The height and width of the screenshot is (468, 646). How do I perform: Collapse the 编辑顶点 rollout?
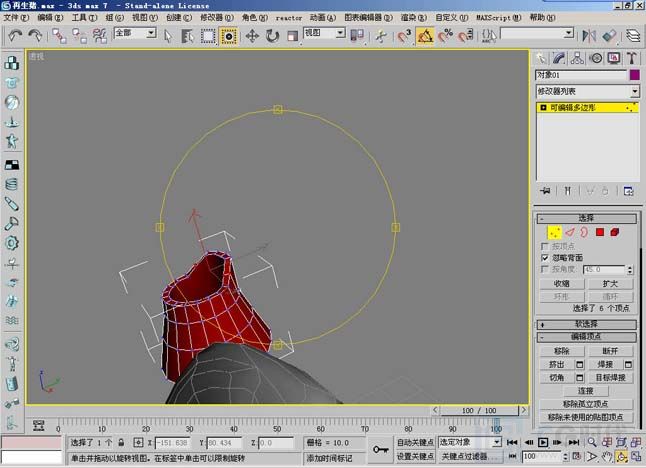[x=586, y=337]
